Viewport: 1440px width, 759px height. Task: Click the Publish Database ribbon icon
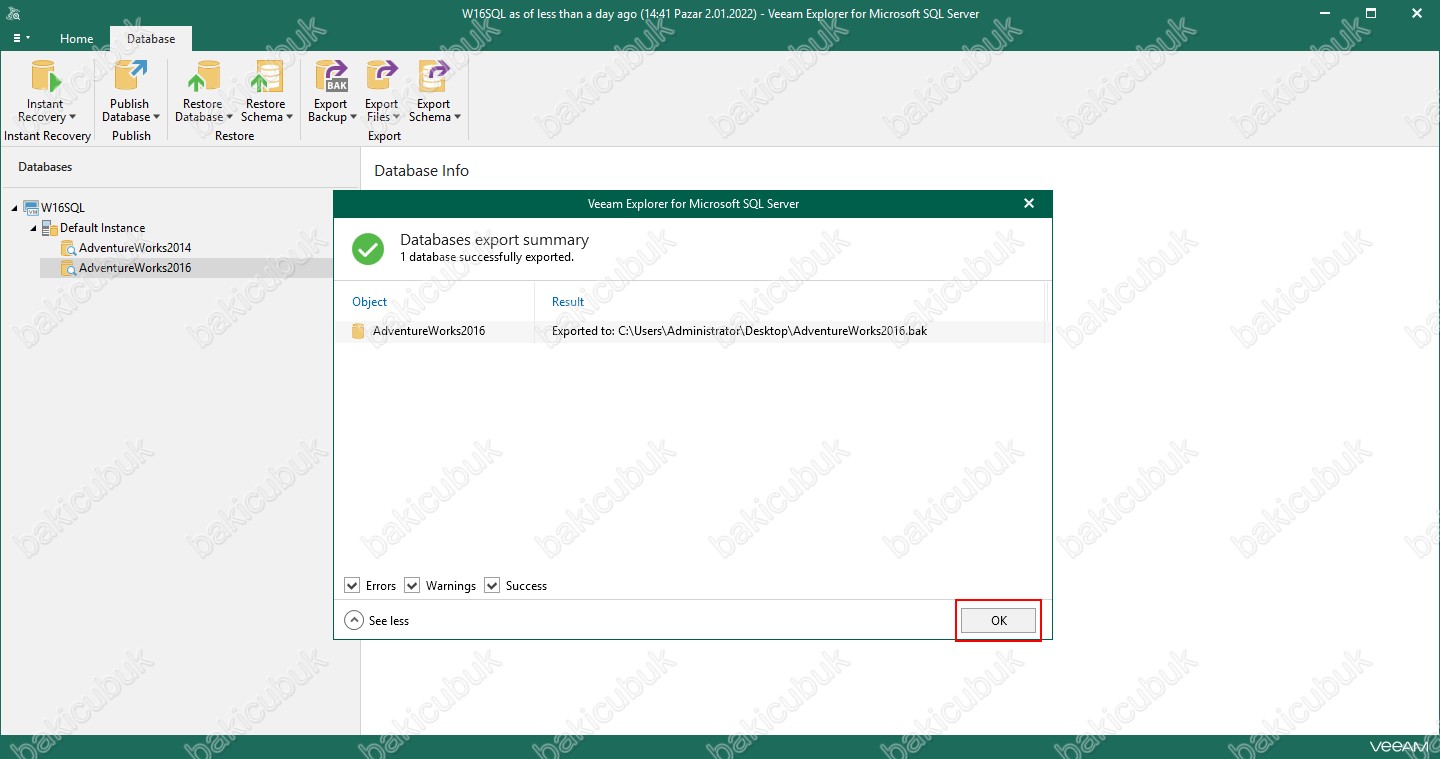pyautogui.click(x=130, y=77)
